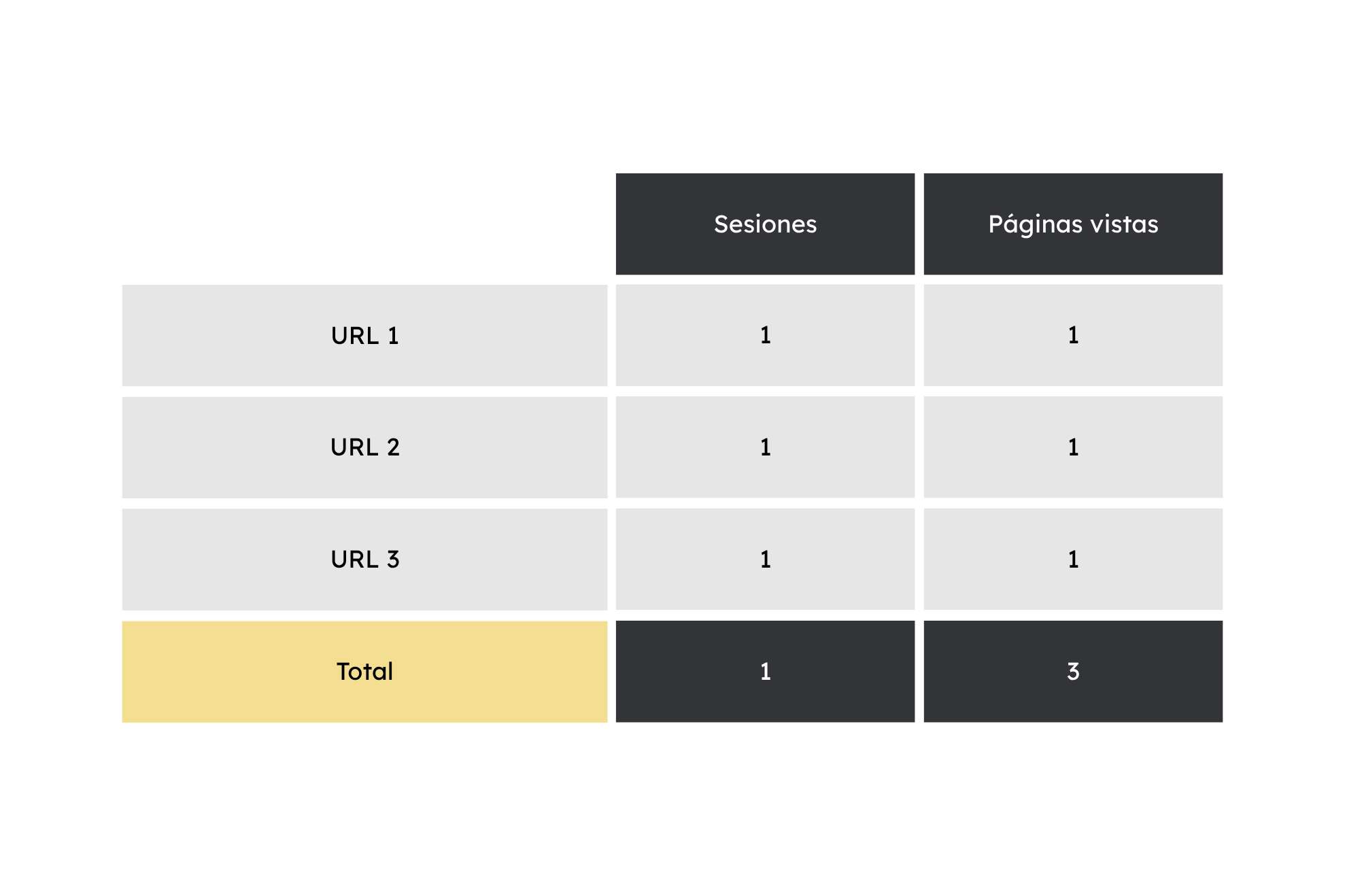
Task: Click the Páginas vistas value for URL 1
Action: (x=1072, y=335)
